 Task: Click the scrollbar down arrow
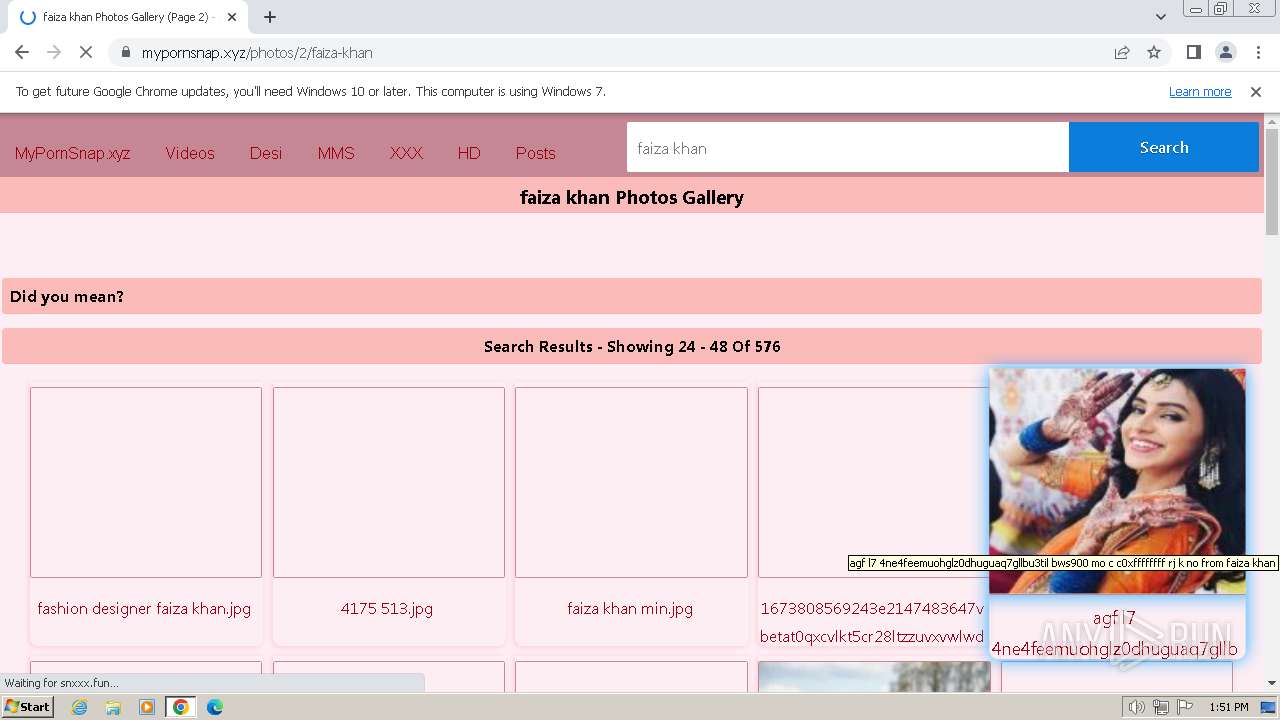click(x=1272, y=683)
